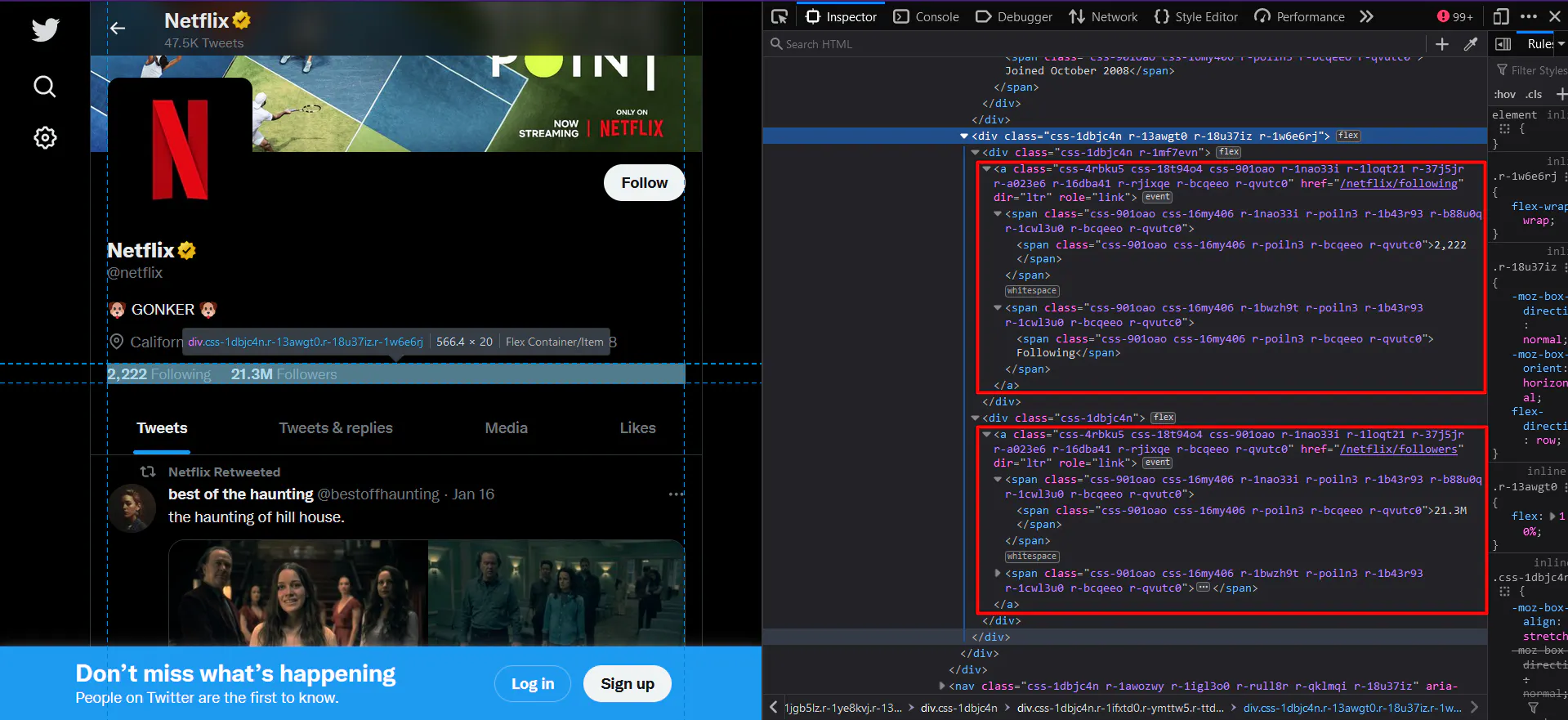Toggle flex badge on r-1mf7evn div
Screen dimensions: 1568x720
point(1229,152)
